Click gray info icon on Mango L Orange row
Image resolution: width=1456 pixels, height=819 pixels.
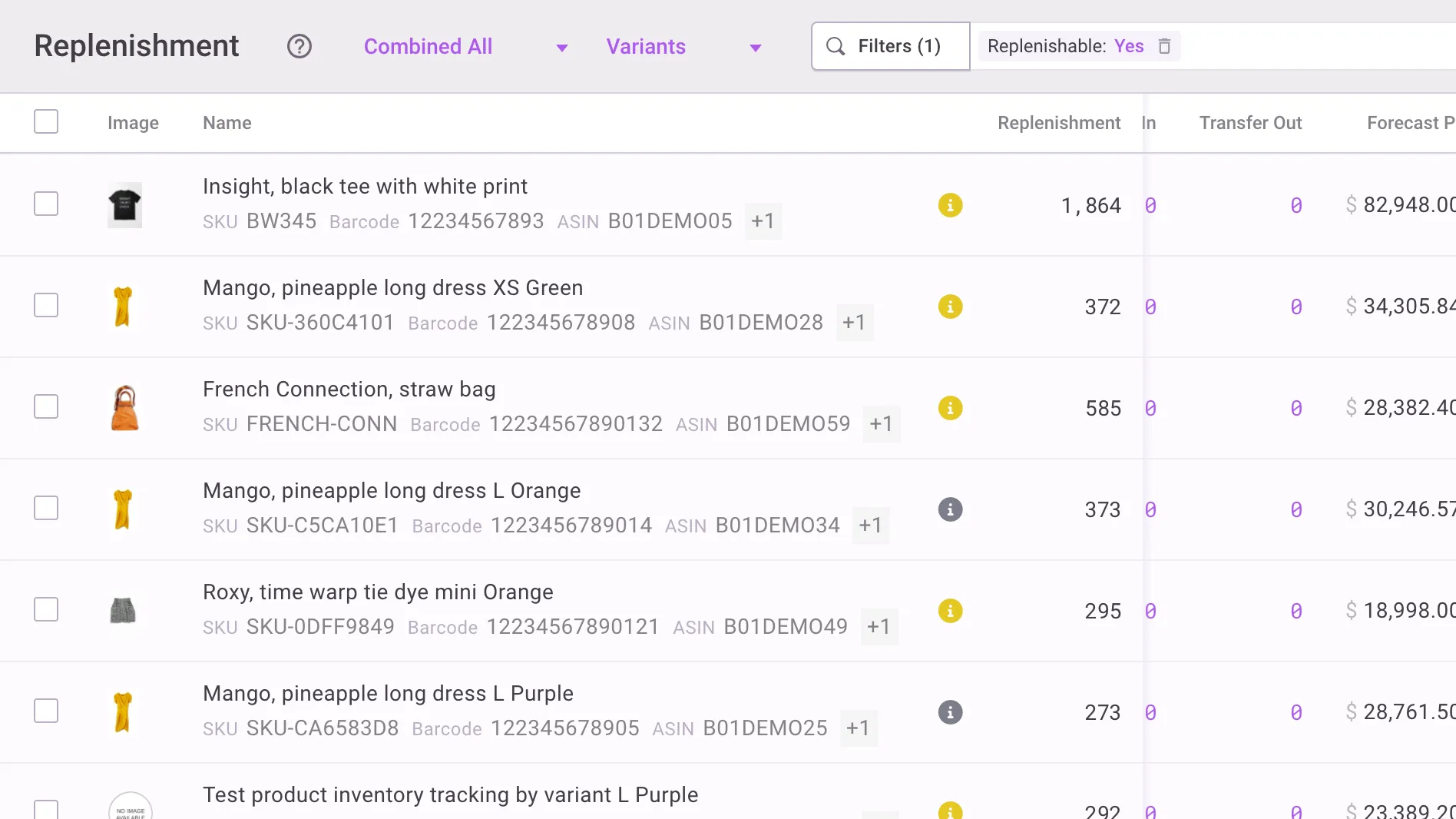(949, 509)
